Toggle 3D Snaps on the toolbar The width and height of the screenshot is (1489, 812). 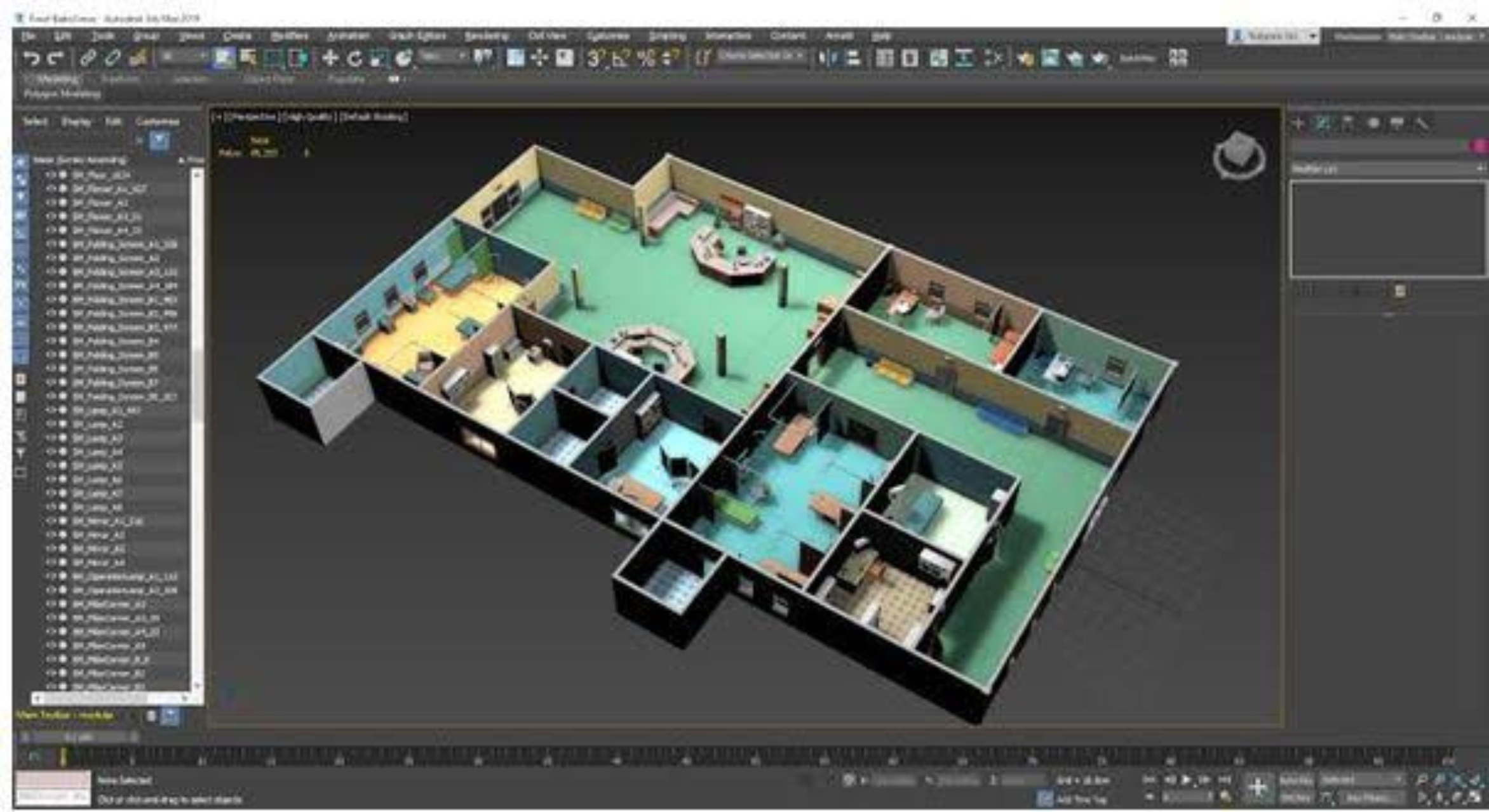pyautogui.click(x=595, y=58)
